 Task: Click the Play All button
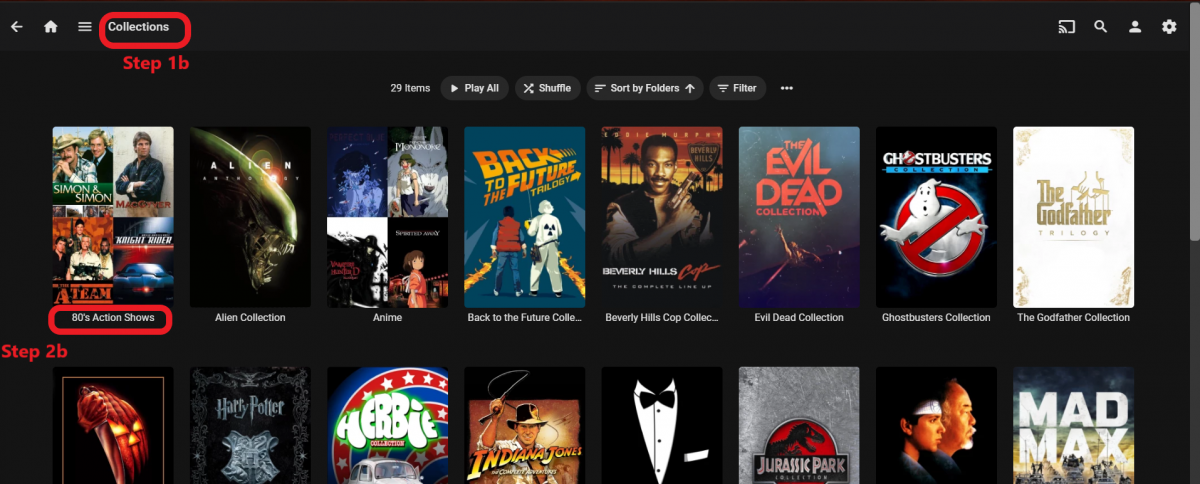pyautogui.click(x=475, y=88)
